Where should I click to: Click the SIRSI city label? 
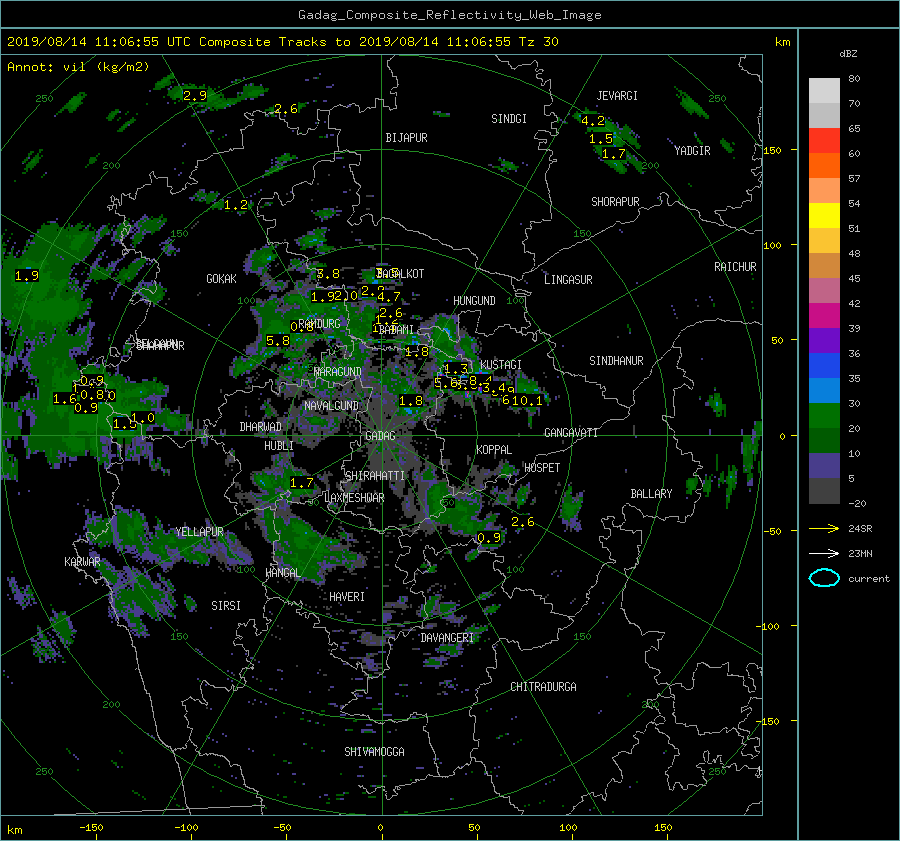coord(226,606)
